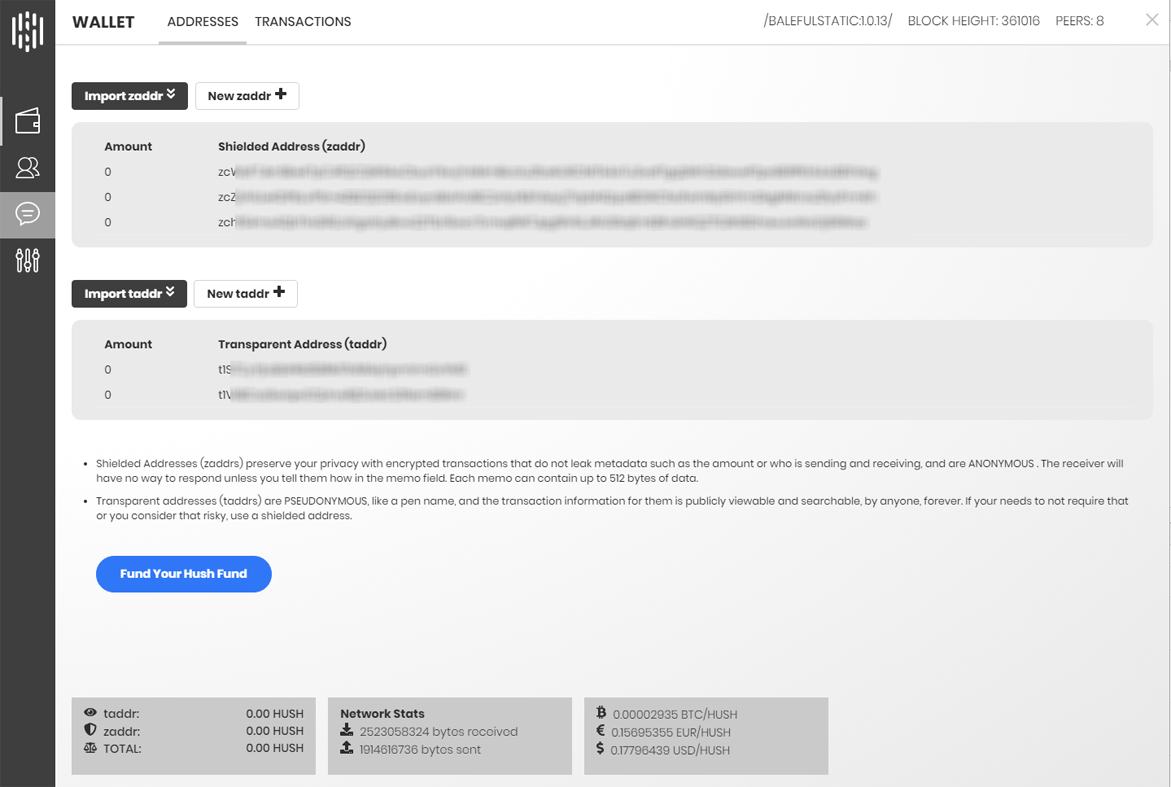Click the Bitcoin symbol icon for BTC/HUSH

click(601, 712)
